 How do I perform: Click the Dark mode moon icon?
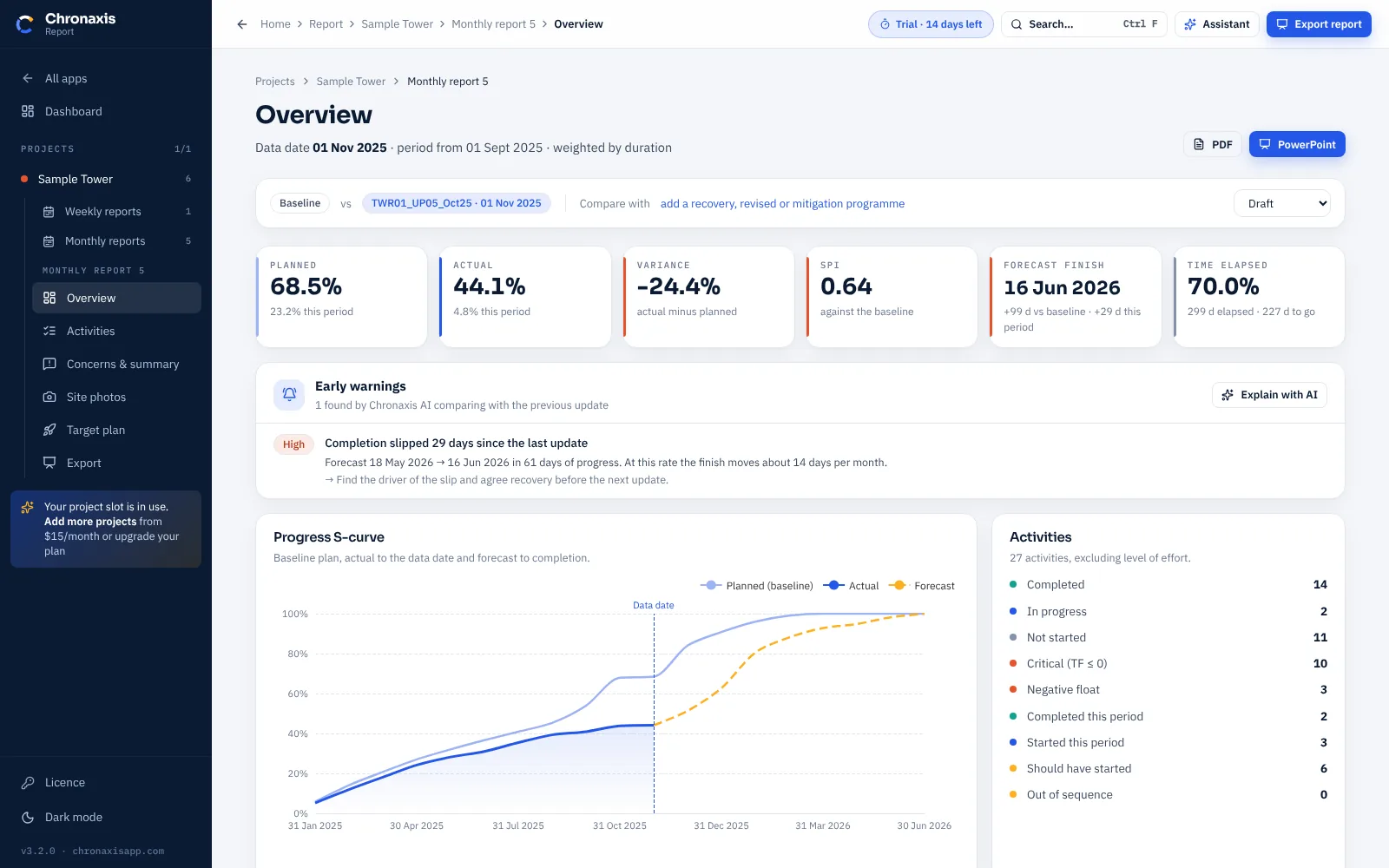(x=28, y=818)
